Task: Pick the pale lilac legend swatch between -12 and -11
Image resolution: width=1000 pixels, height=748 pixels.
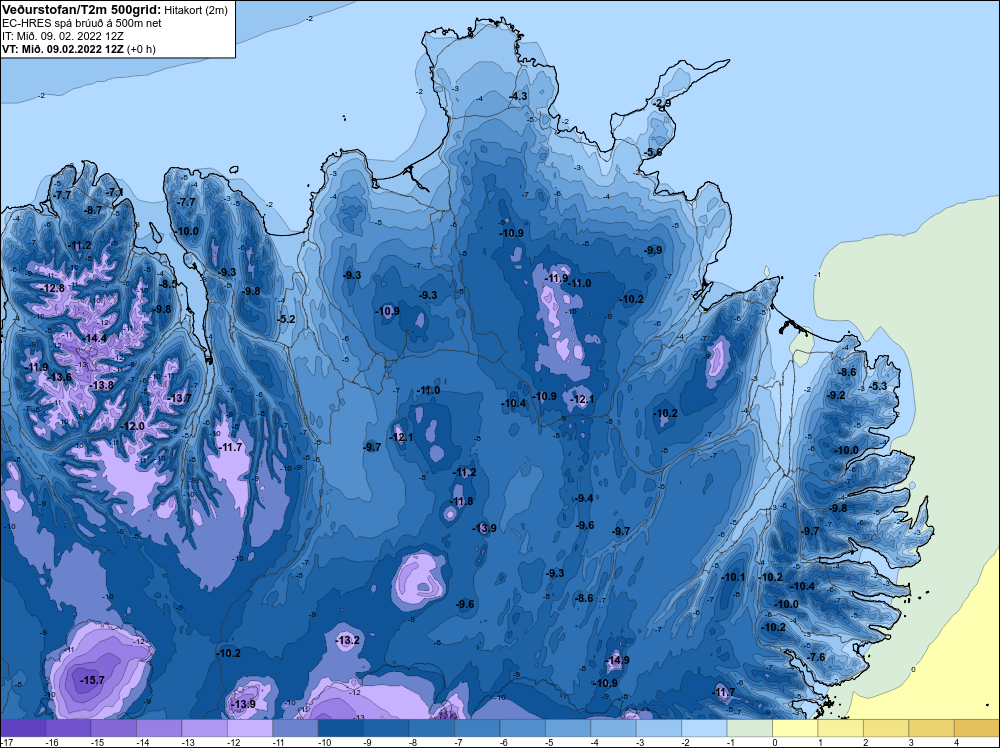Action: (x=250, y=728)
